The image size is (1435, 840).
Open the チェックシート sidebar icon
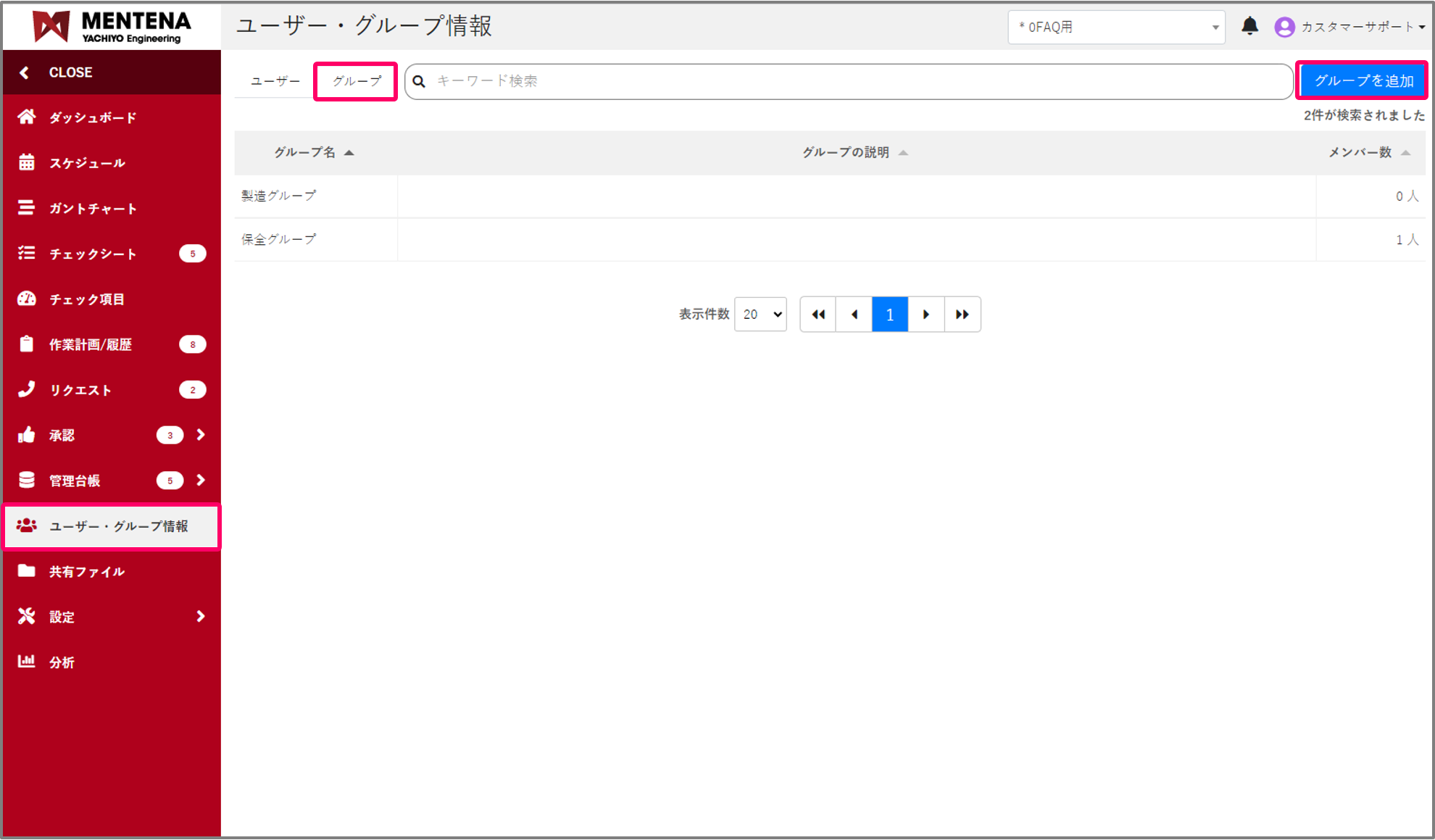(27, 253)
